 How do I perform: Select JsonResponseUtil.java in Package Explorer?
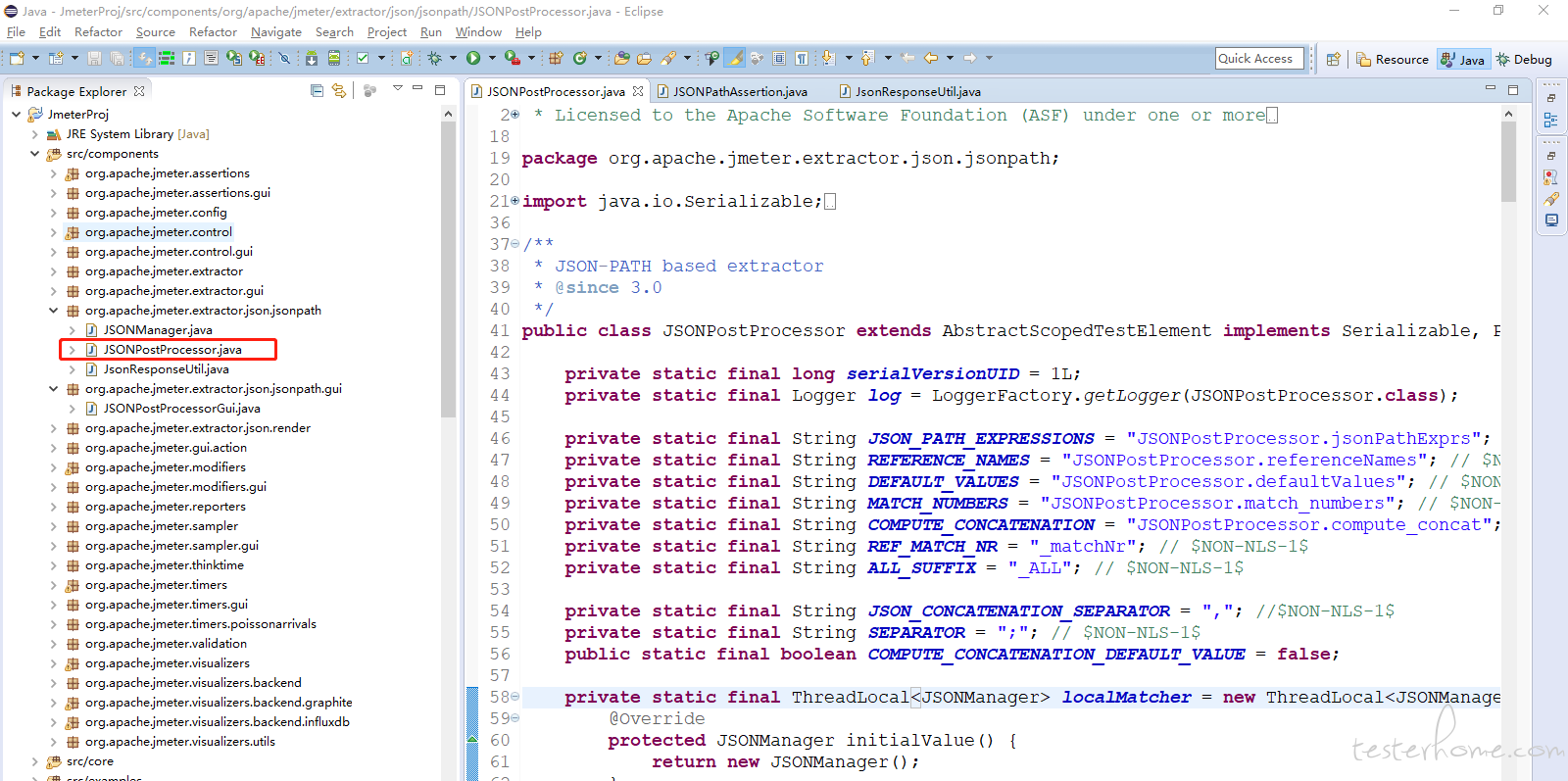tap(166, 369)
